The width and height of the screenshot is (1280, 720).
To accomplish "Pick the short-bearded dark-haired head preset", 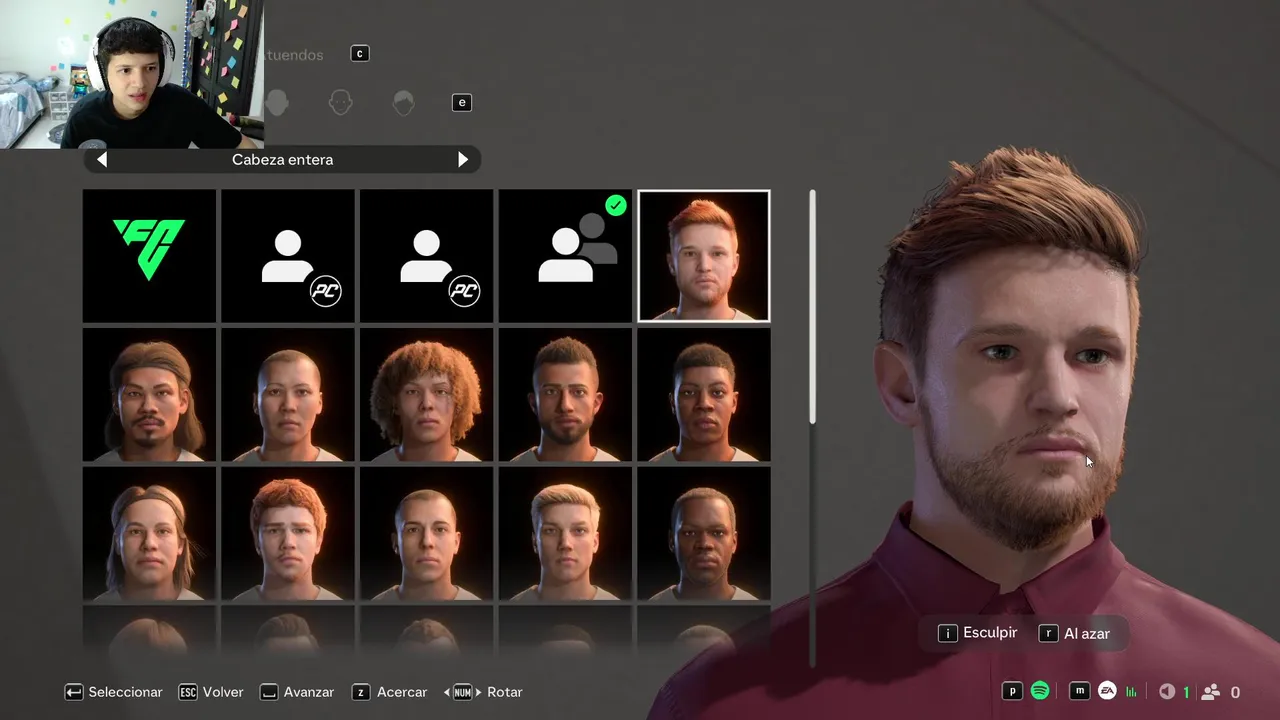I will click(565, 395).
